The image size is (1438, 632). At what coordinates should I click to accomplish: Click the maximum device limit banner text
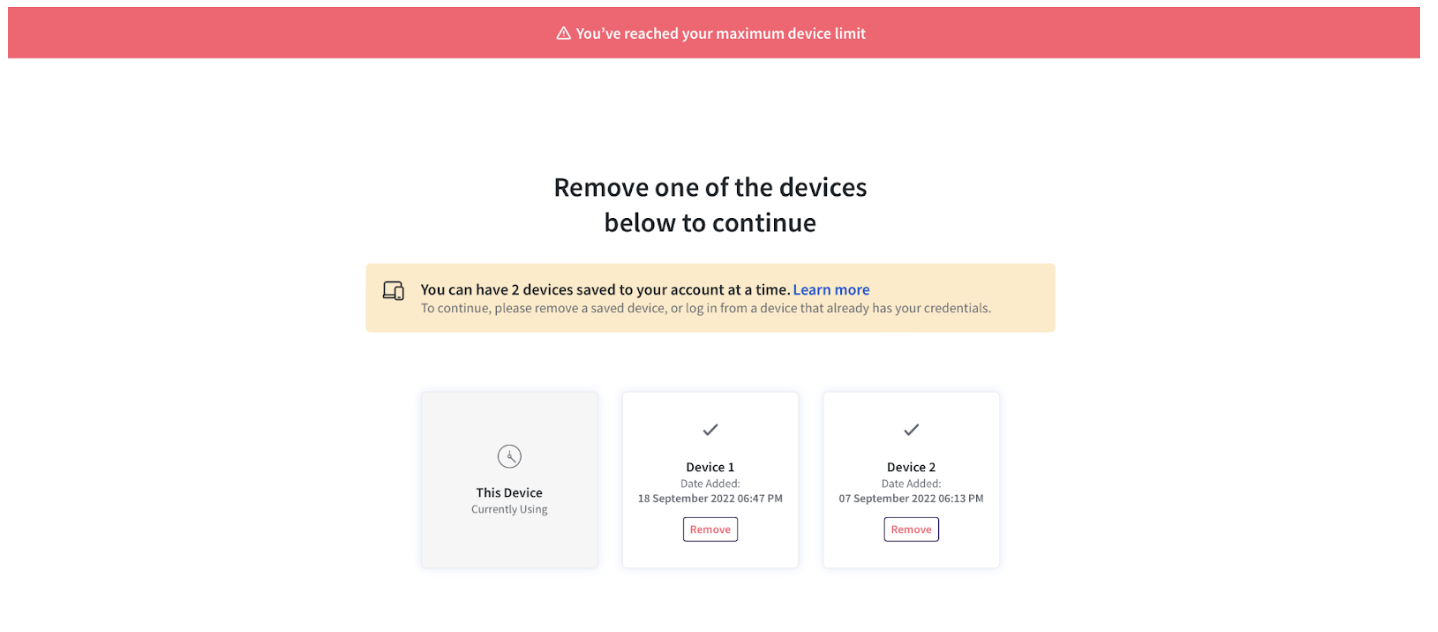720,33
